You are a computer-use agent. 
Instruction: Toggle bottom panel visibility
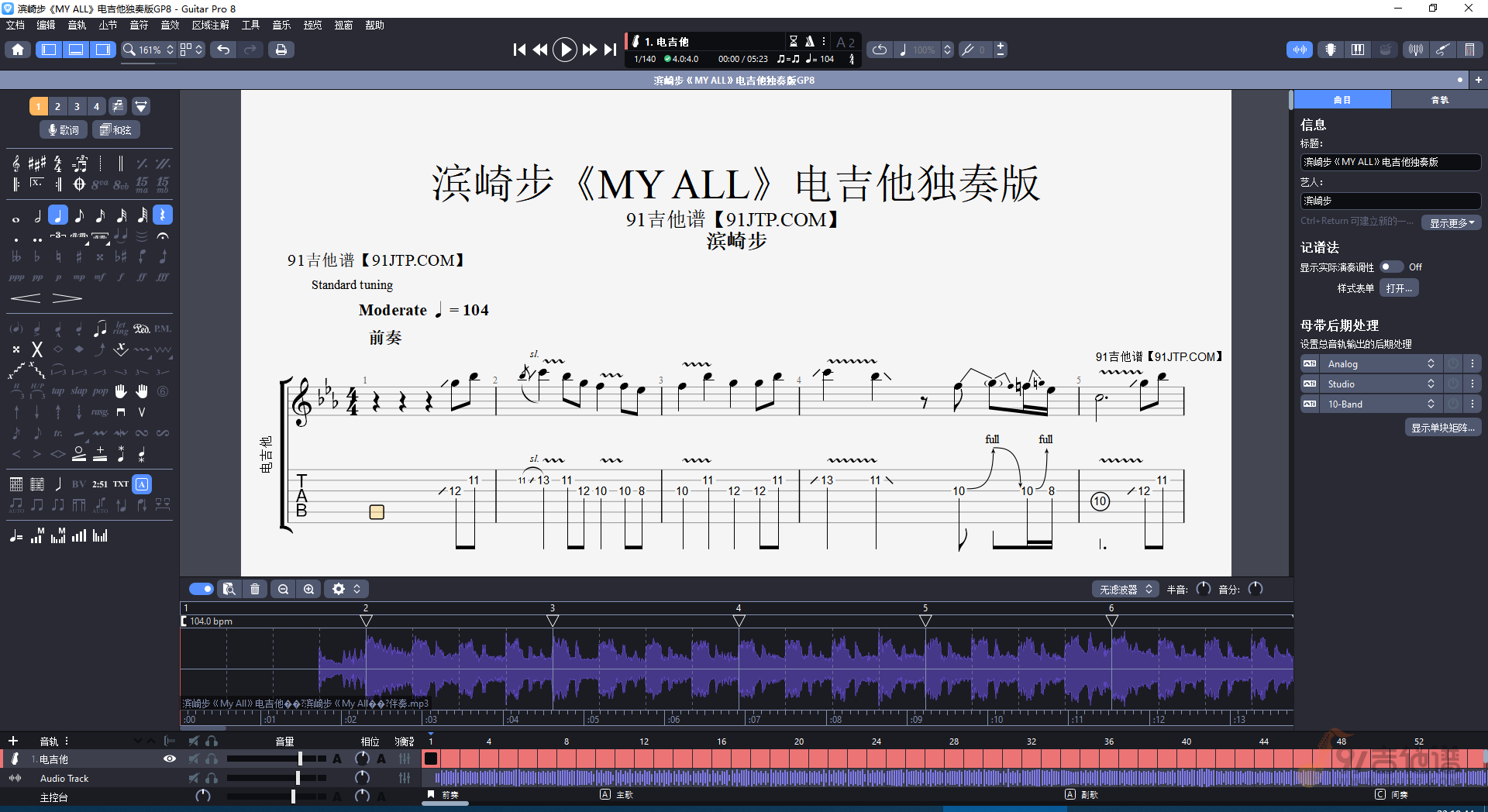click(x=76, y=50)
